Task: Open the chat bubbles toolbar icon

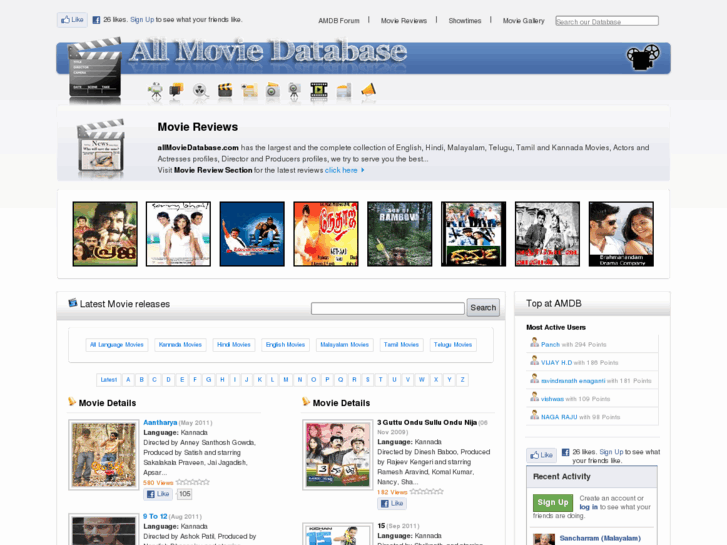Action: (176, 90)
